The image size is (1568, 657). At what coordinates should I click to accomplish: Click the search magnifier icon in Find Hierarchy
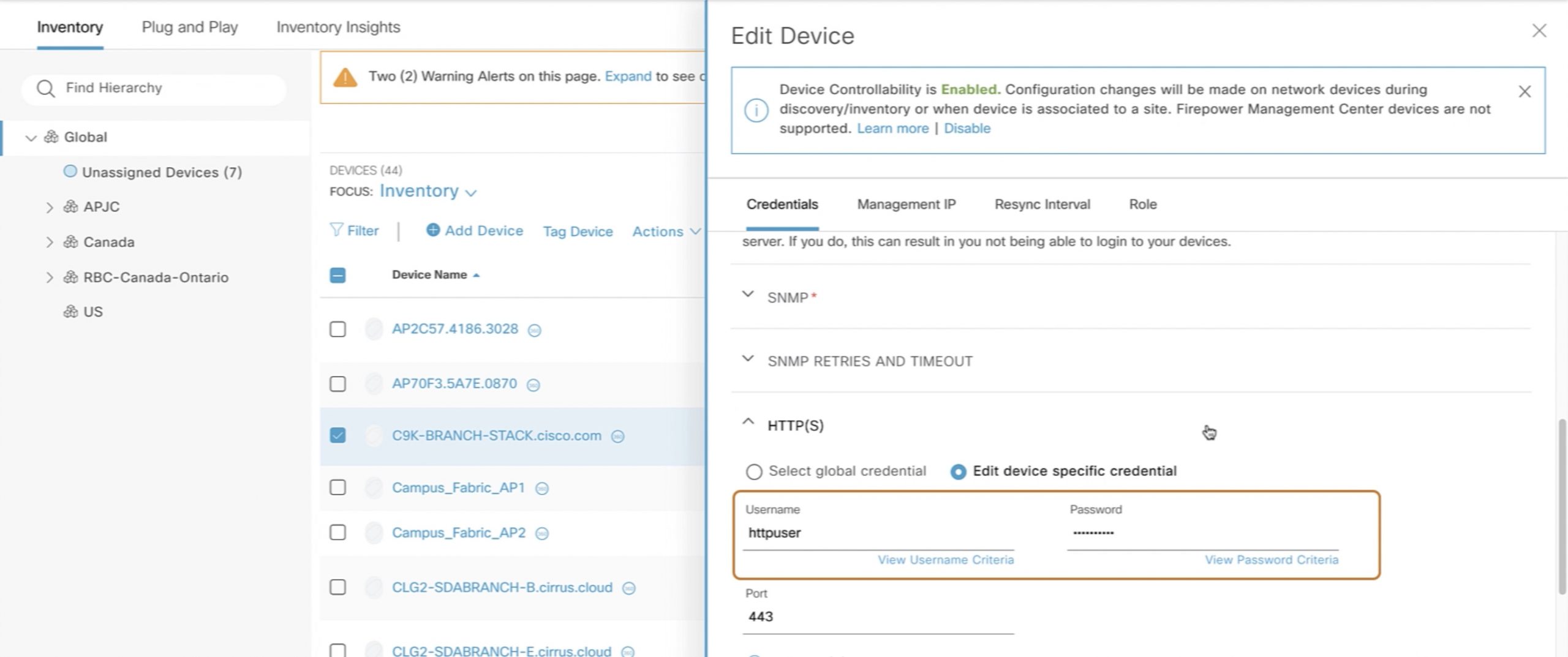click(45, 89)
